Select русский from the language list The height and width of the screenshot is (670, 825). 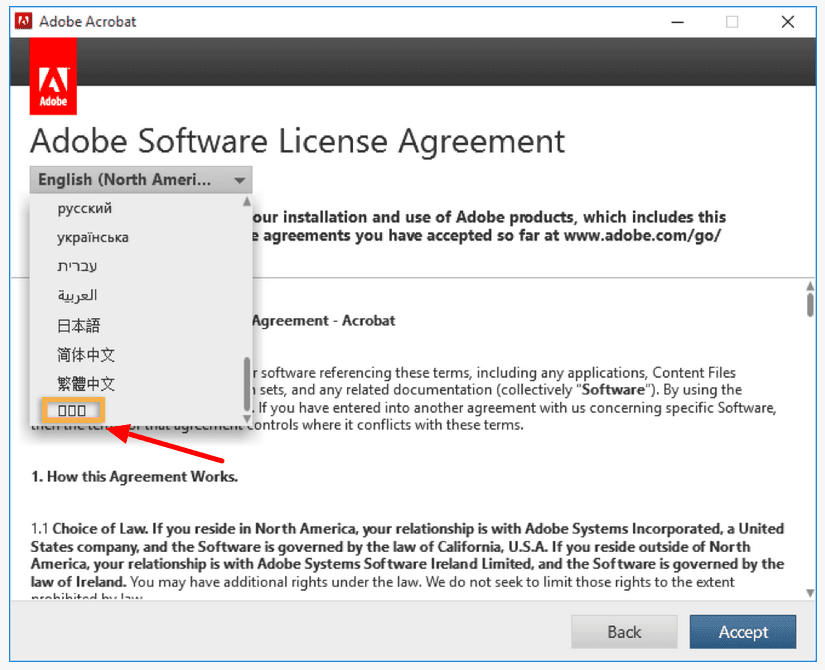tap(85, 209)
